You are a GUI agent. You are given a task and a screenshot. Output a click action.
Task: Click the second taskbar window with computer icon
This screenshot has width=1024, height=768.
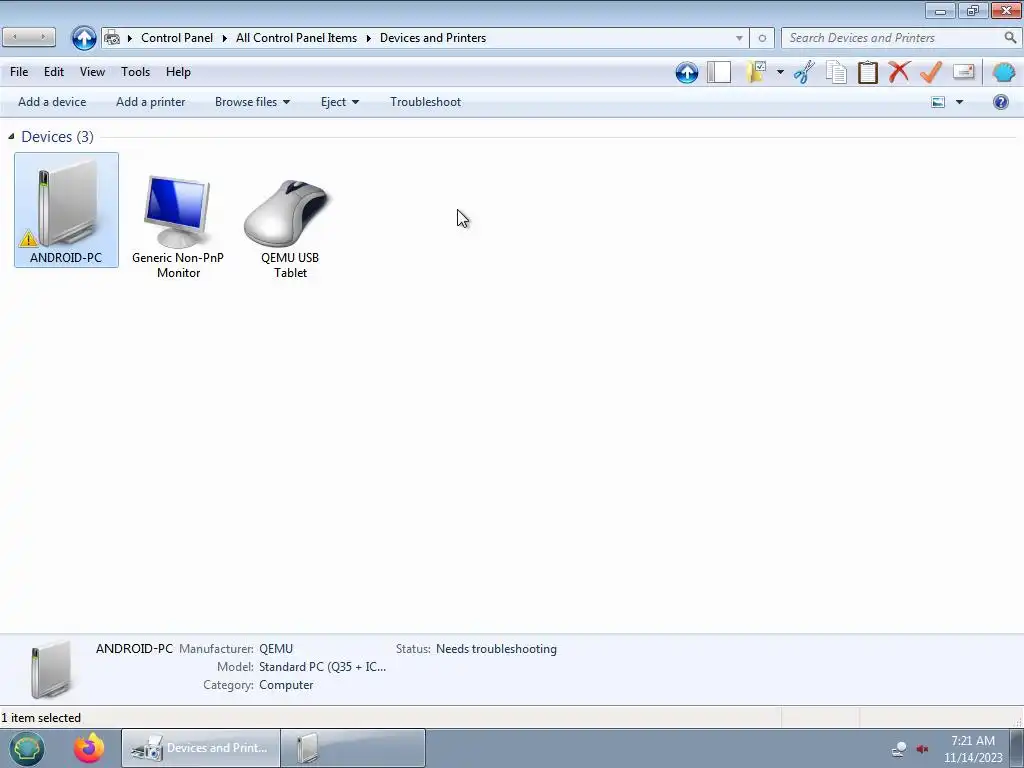coord(353,748)
